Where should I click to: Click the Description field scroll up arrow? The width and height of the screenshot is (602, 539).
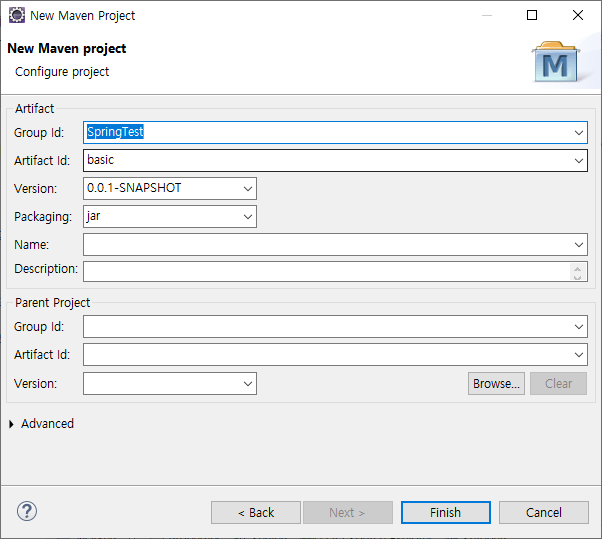click(x=577, y=269)
